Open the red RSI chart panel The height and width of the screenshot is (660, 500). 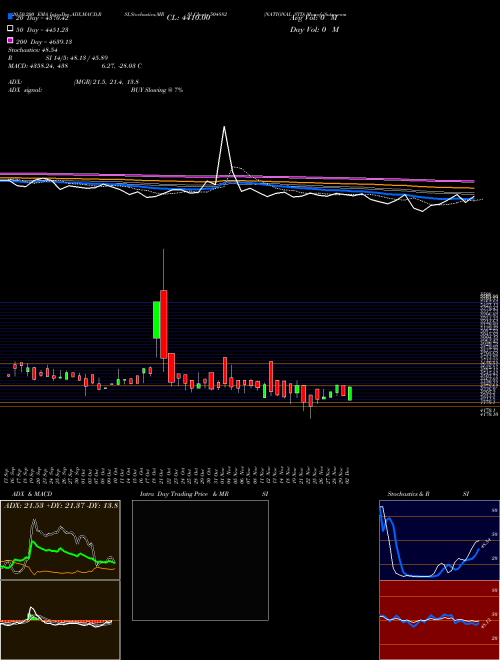point(439,620)
